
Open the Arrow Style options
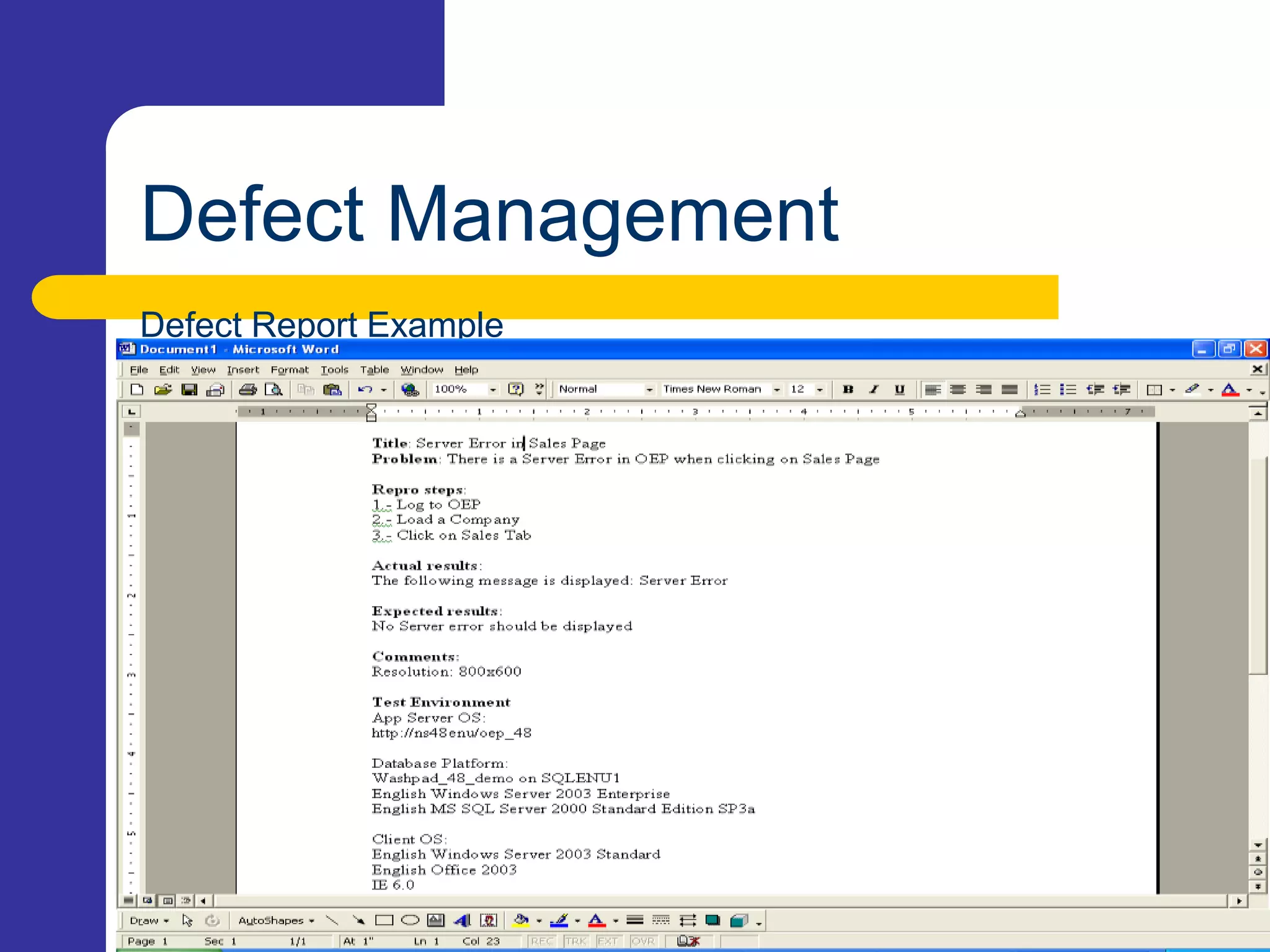(x=687, y=920)
